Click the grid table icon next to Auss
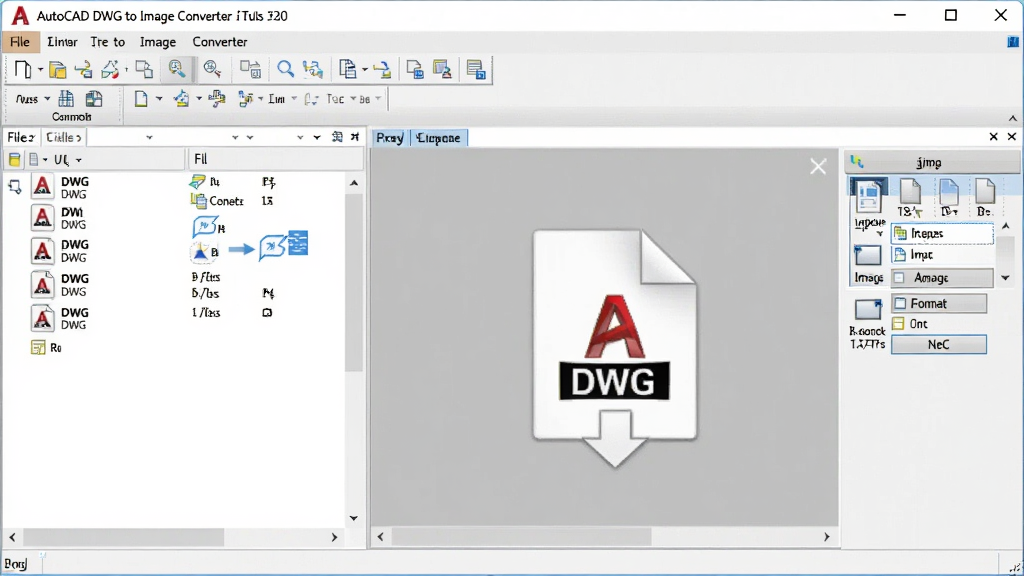Screen dimensions: 1024x576 [66, 99]
